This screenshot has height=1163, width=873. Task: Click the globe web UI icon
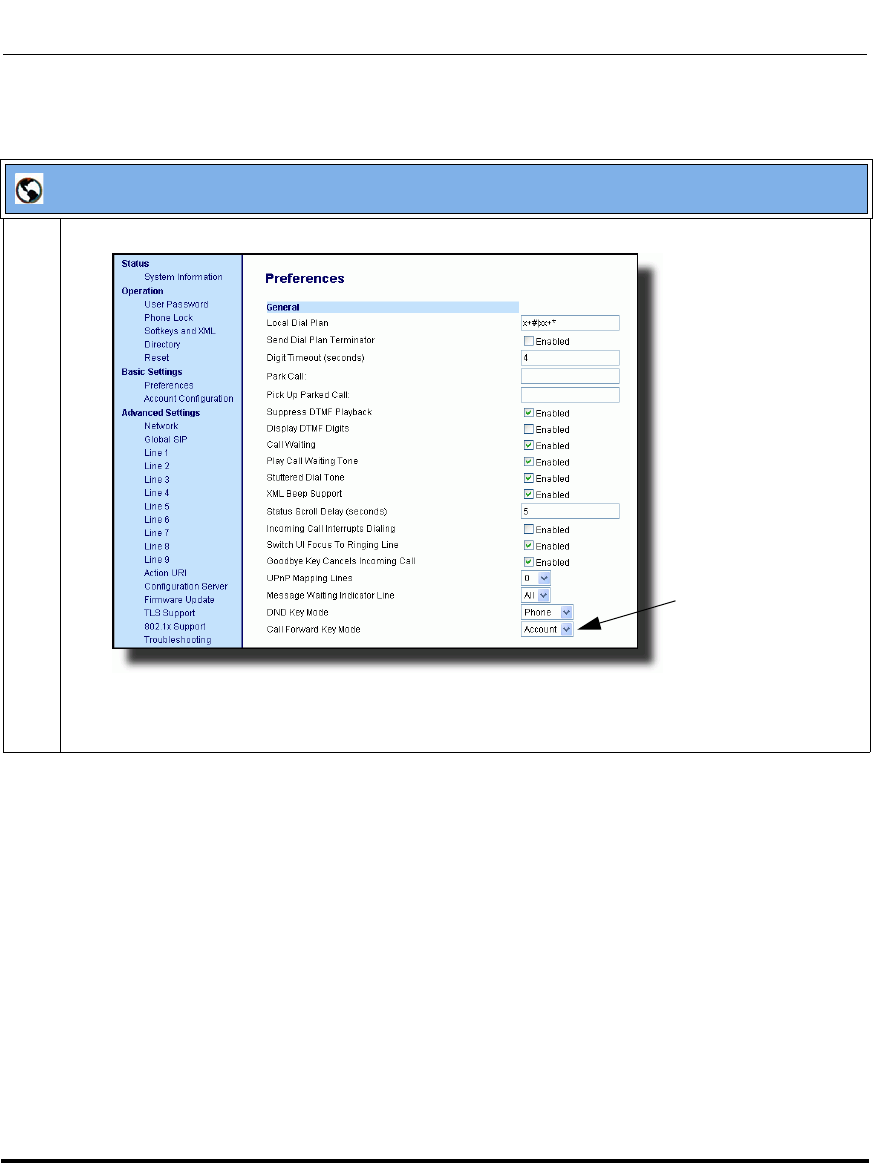click(29, 190)
